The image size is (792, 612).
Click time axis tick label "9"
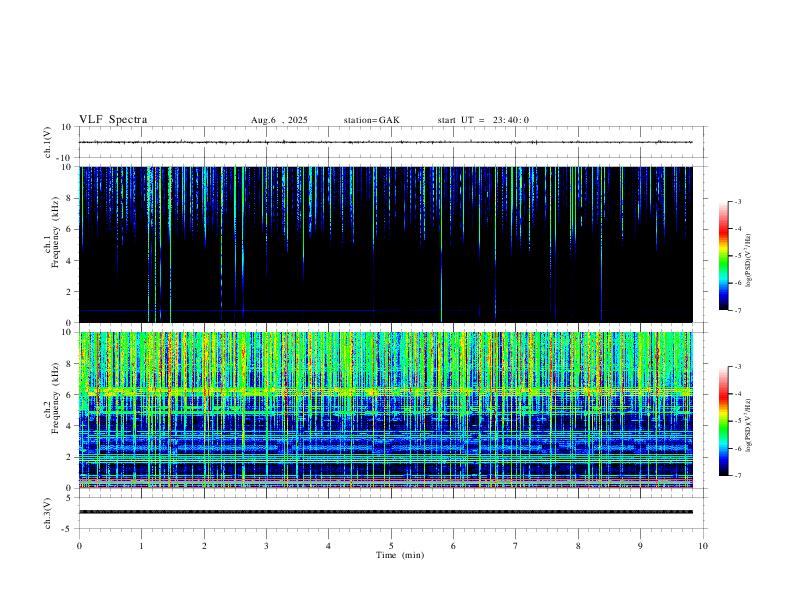click(x=640, y=546)
